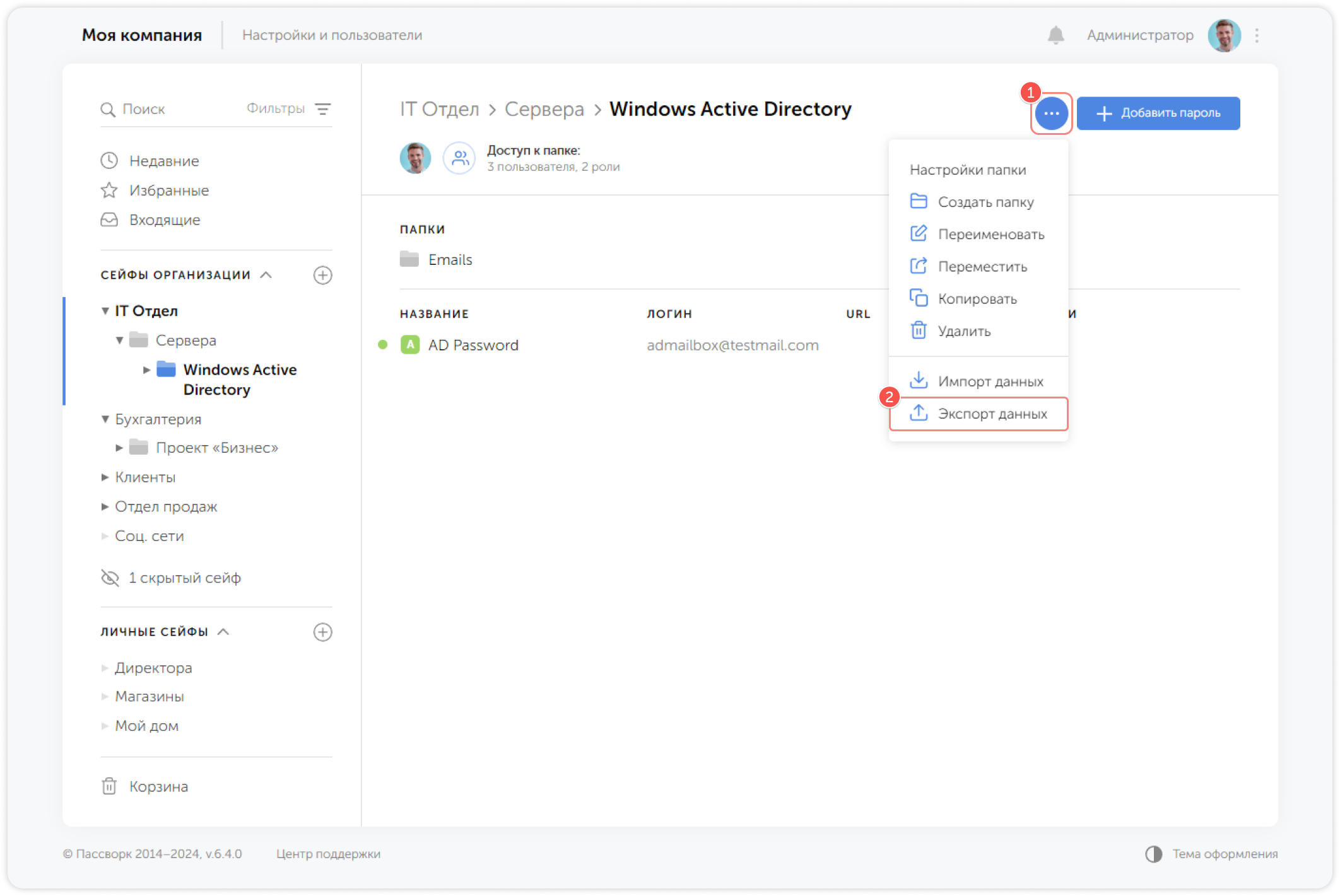Click the plus icon next to Личные сейфы

pos(322,632)
